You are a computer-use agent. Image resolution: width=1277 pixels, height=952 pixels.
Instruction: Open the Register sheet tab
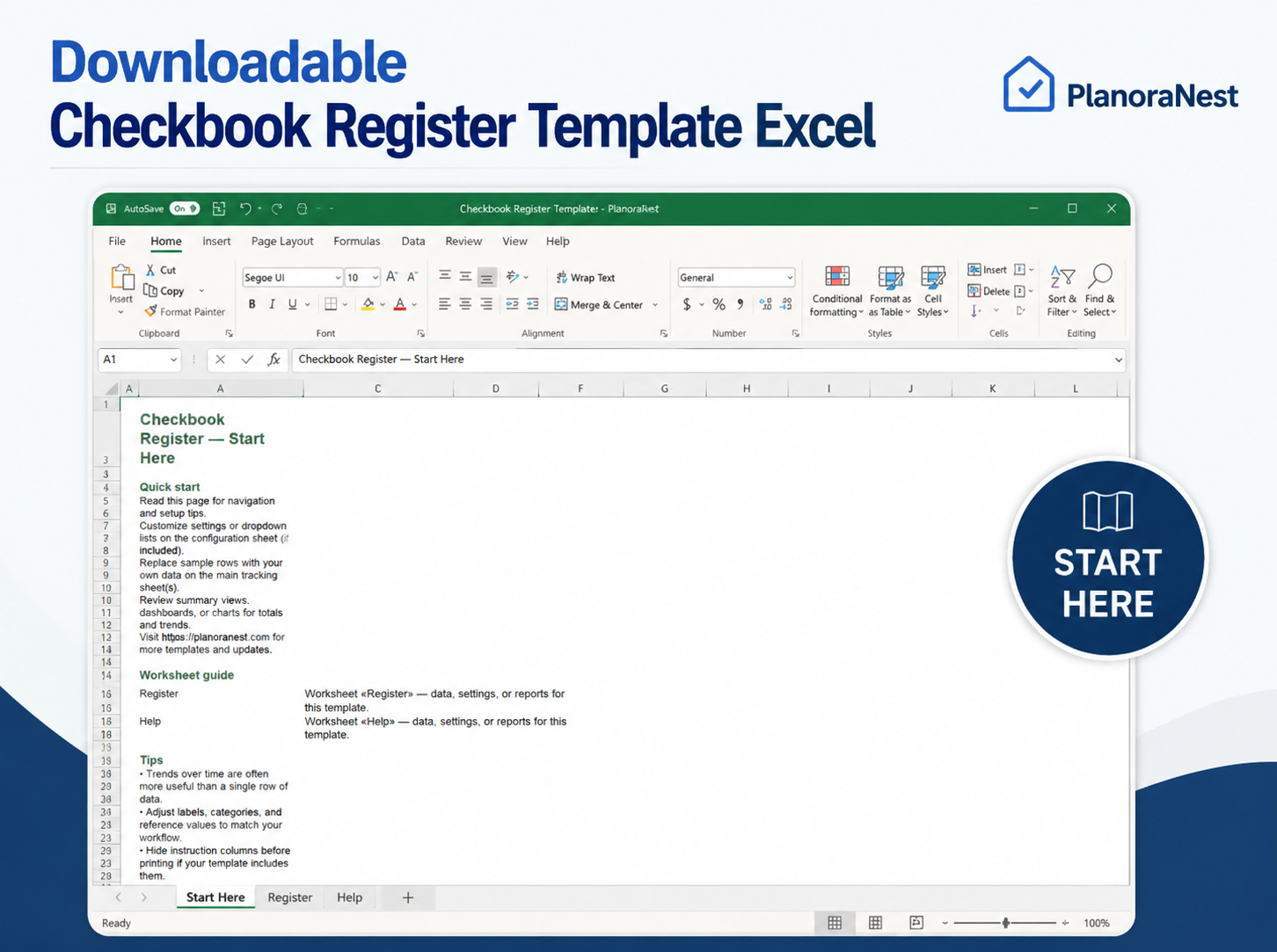[x=289, y=897]
